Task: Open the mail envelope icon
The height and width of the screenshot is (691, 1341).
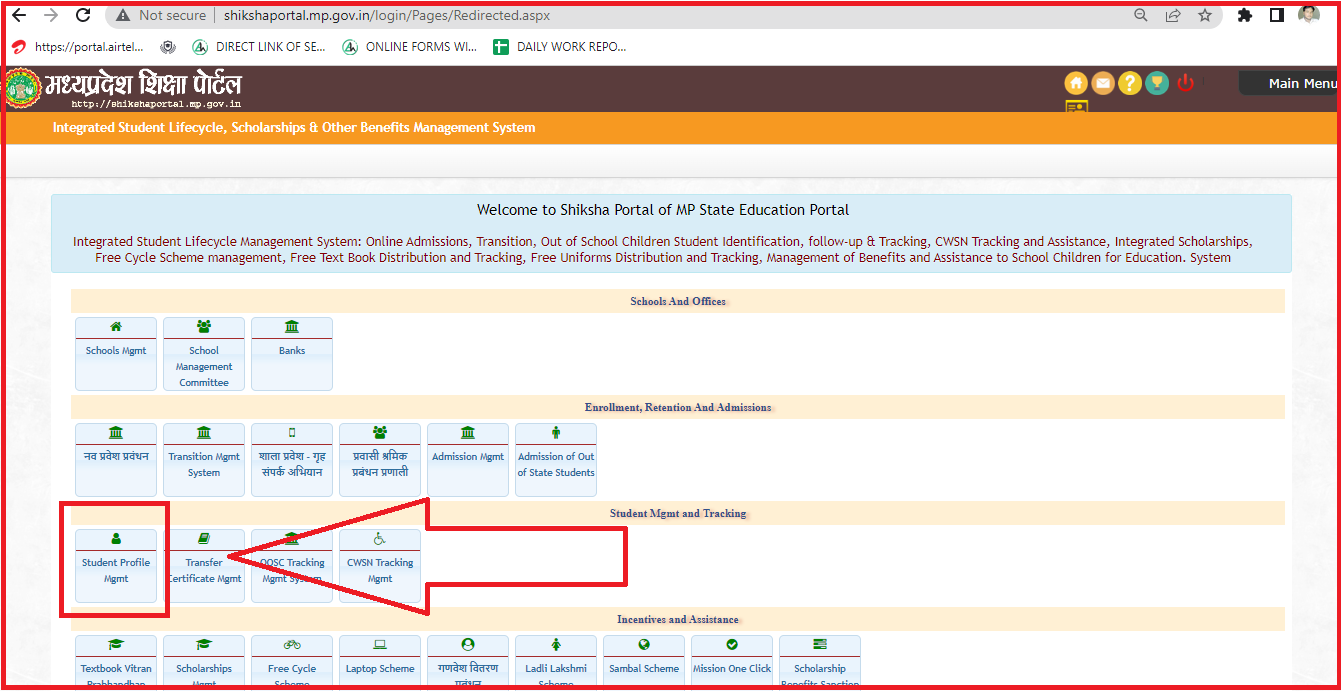Action: 1103,84
